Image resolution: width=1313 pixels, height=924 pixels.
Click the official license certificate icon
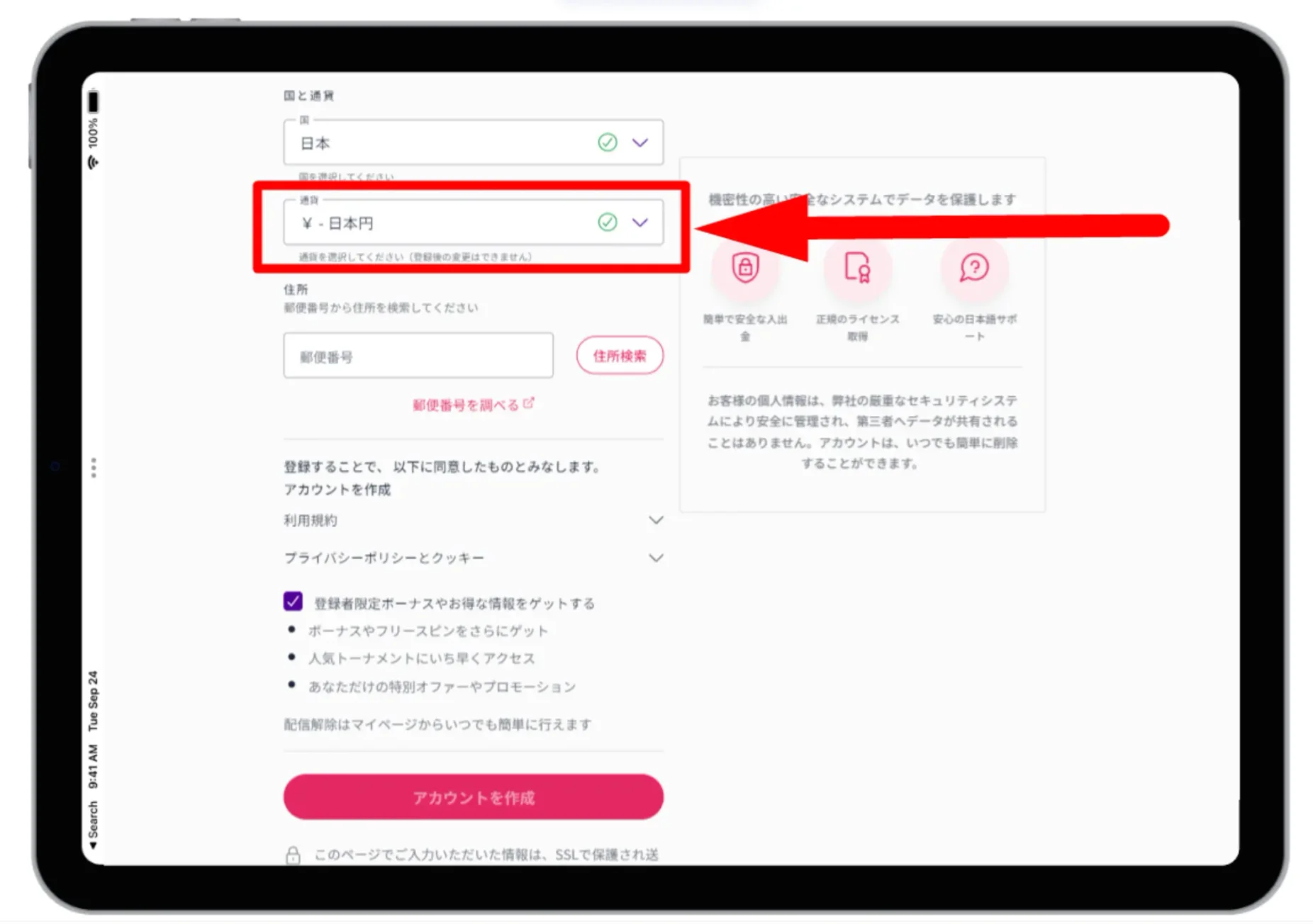click(857, 268)
